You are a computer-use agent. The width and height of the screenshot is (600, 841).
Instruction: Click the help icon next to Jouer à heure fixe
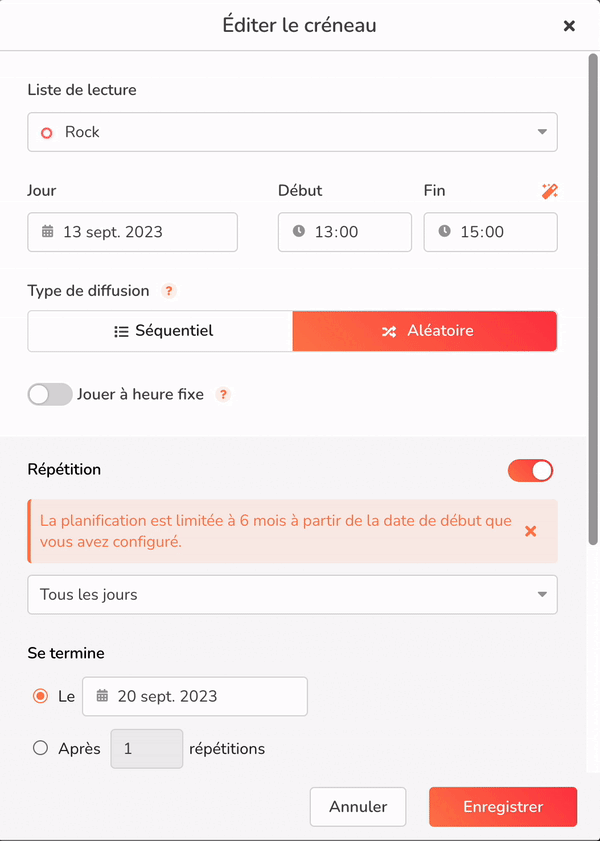pyautogui.click(x=223, y=395)
